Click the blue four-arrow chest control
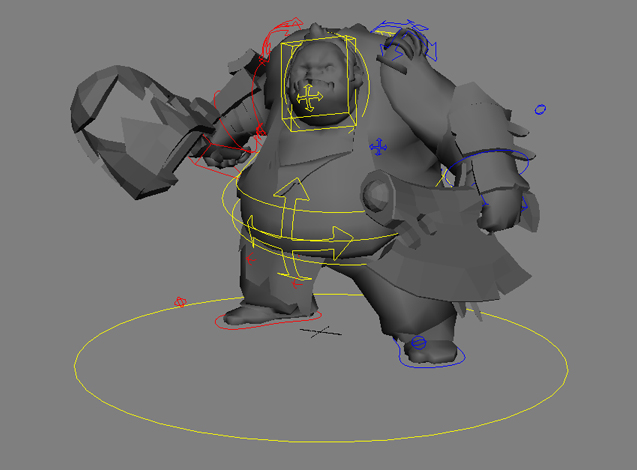The height and width of the screenshot is (470, 637). [379, 147]
